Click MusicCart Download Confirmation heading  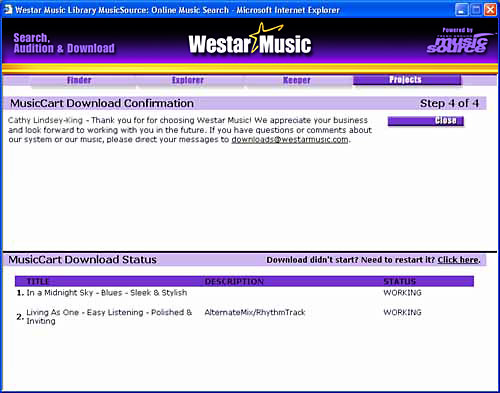(102, 103)
